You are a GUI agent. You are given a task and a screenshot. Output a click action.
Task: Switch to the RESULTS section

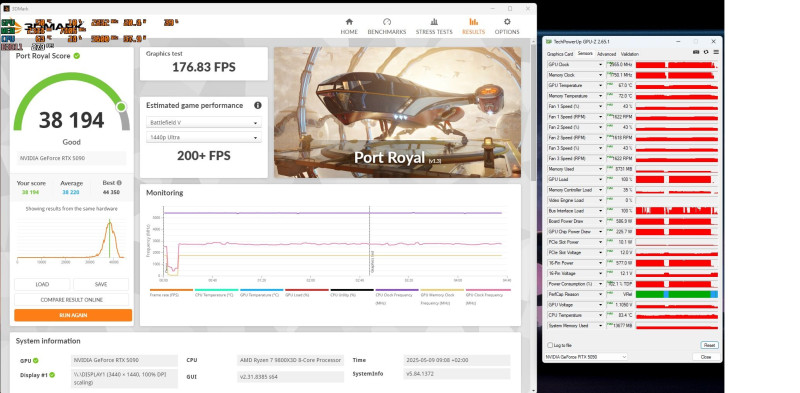473,27
